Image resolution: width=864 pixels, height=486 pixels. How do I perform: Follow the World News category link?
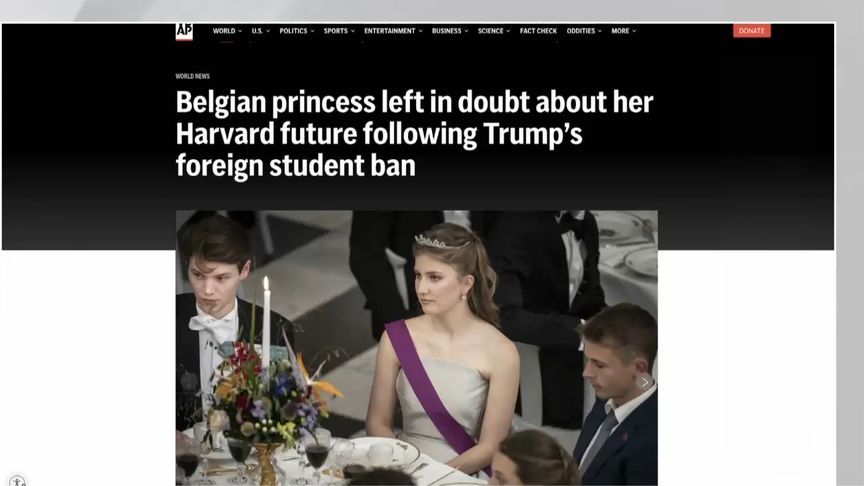point(192,76)
